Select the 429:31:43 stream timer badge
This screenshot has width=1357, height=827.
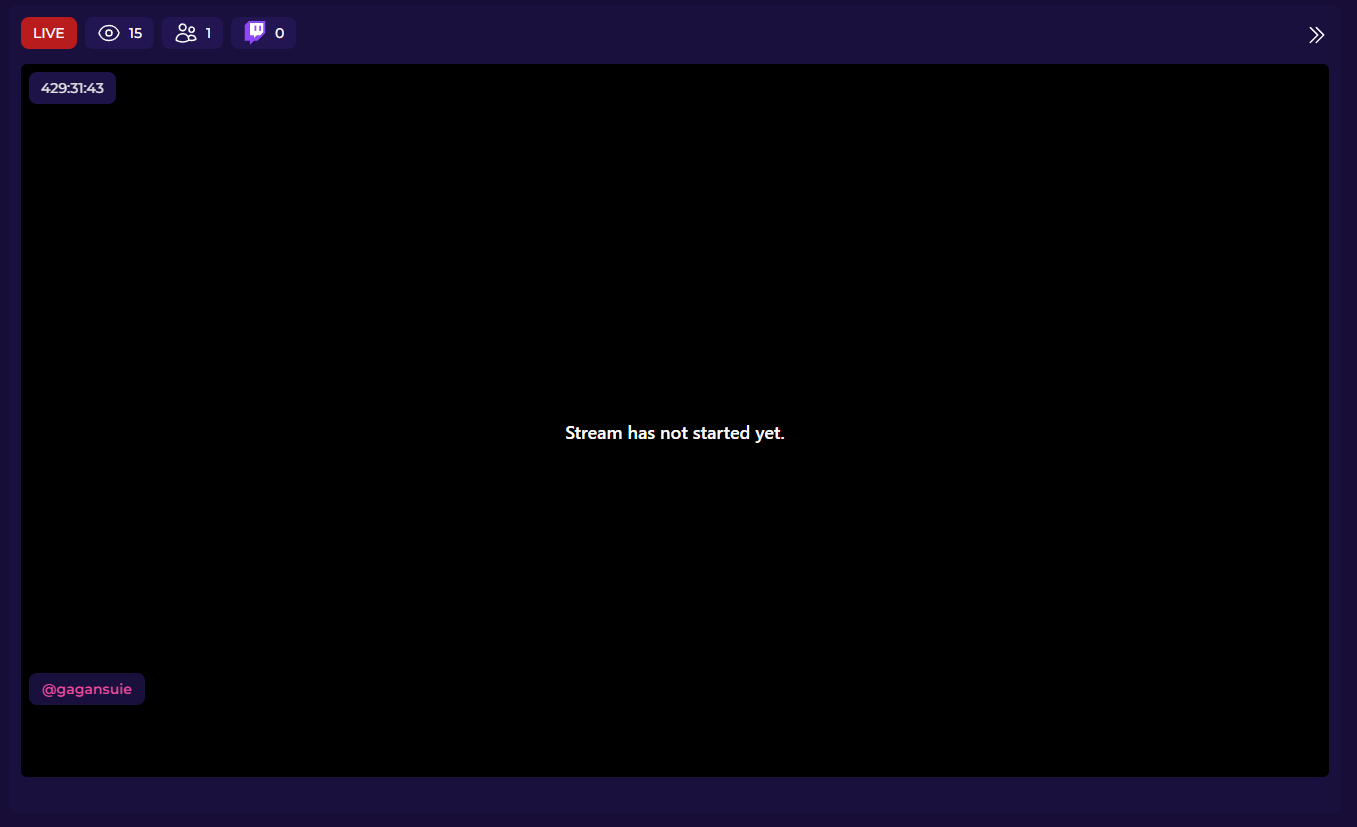click(x=71, y=88)
